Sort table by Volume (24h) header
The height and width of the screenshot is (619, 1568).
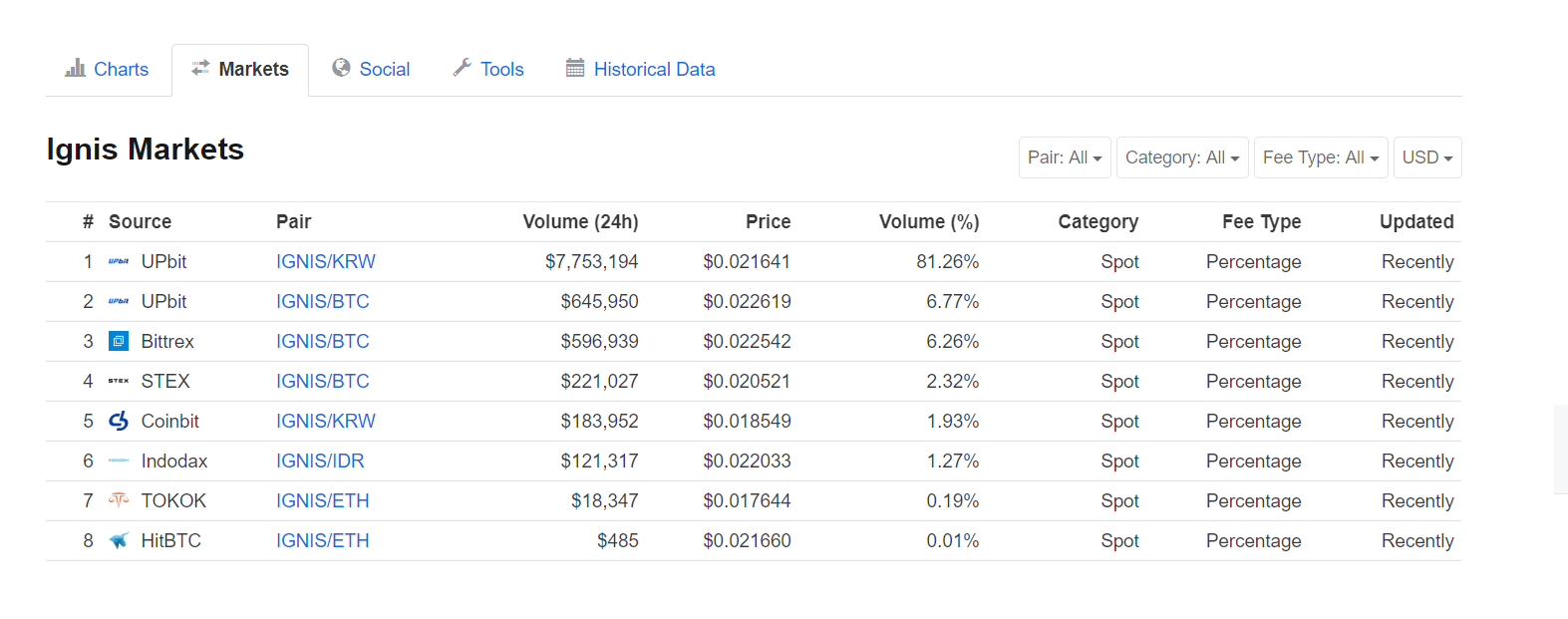tap(580, 221)
